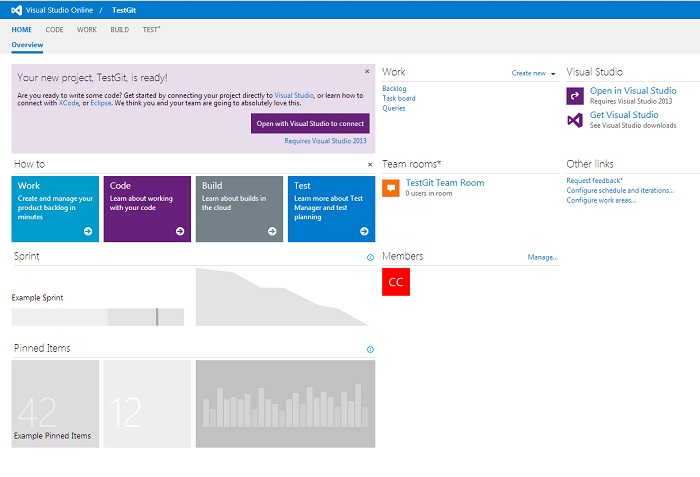
Task: Open the Backlog link
Action: [394, 88]
